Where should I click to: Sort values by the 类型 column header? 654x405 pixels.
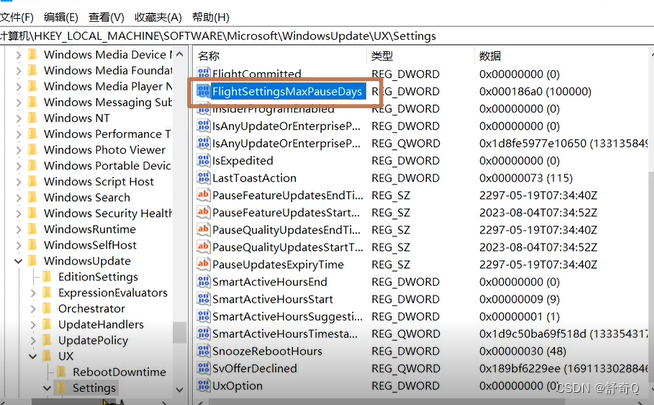tap(382, 56)
